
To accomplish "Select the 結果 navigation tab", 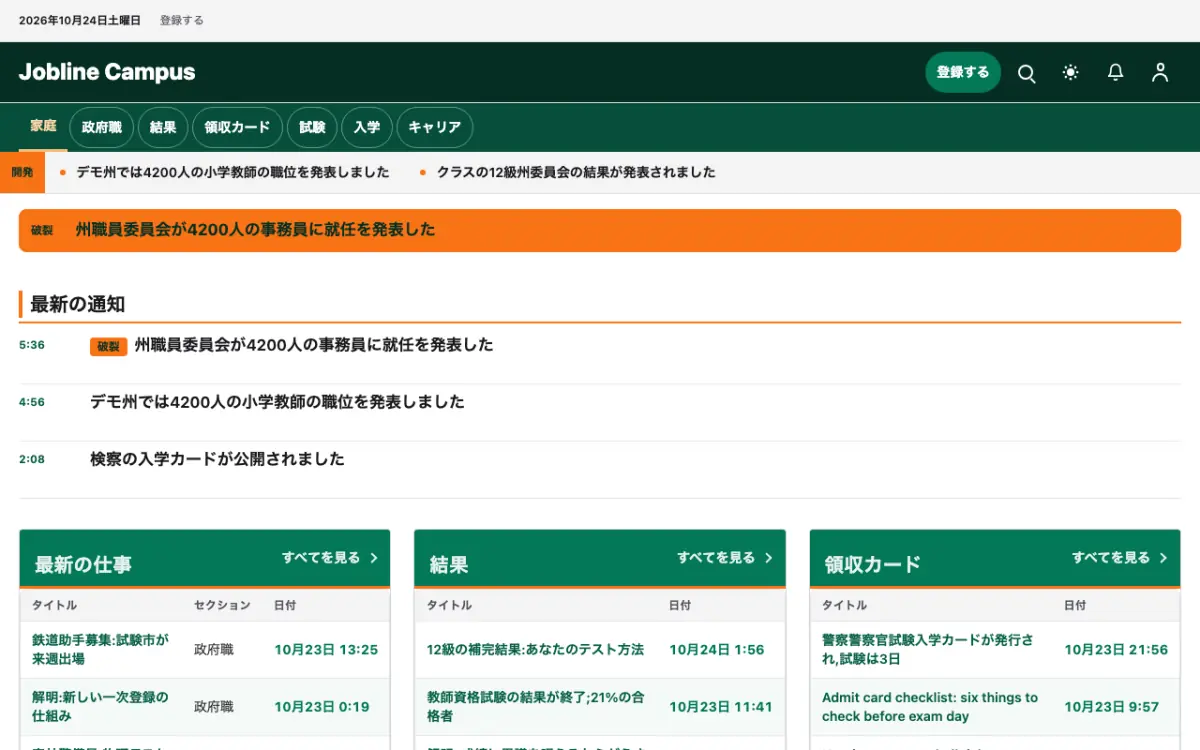I will (x=163, y=127).
